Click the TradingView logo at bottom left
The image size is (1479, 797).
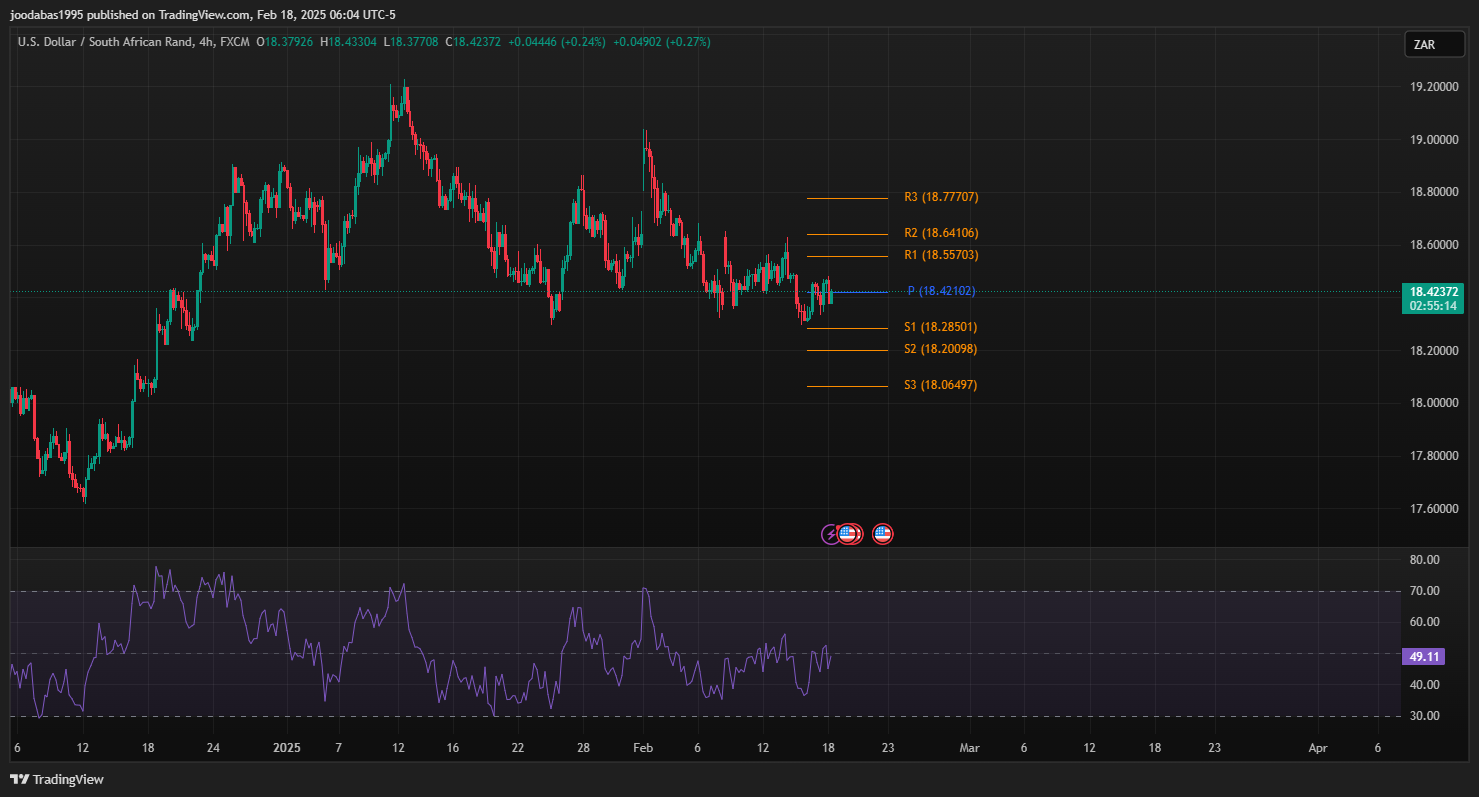[x=58, y=779]
